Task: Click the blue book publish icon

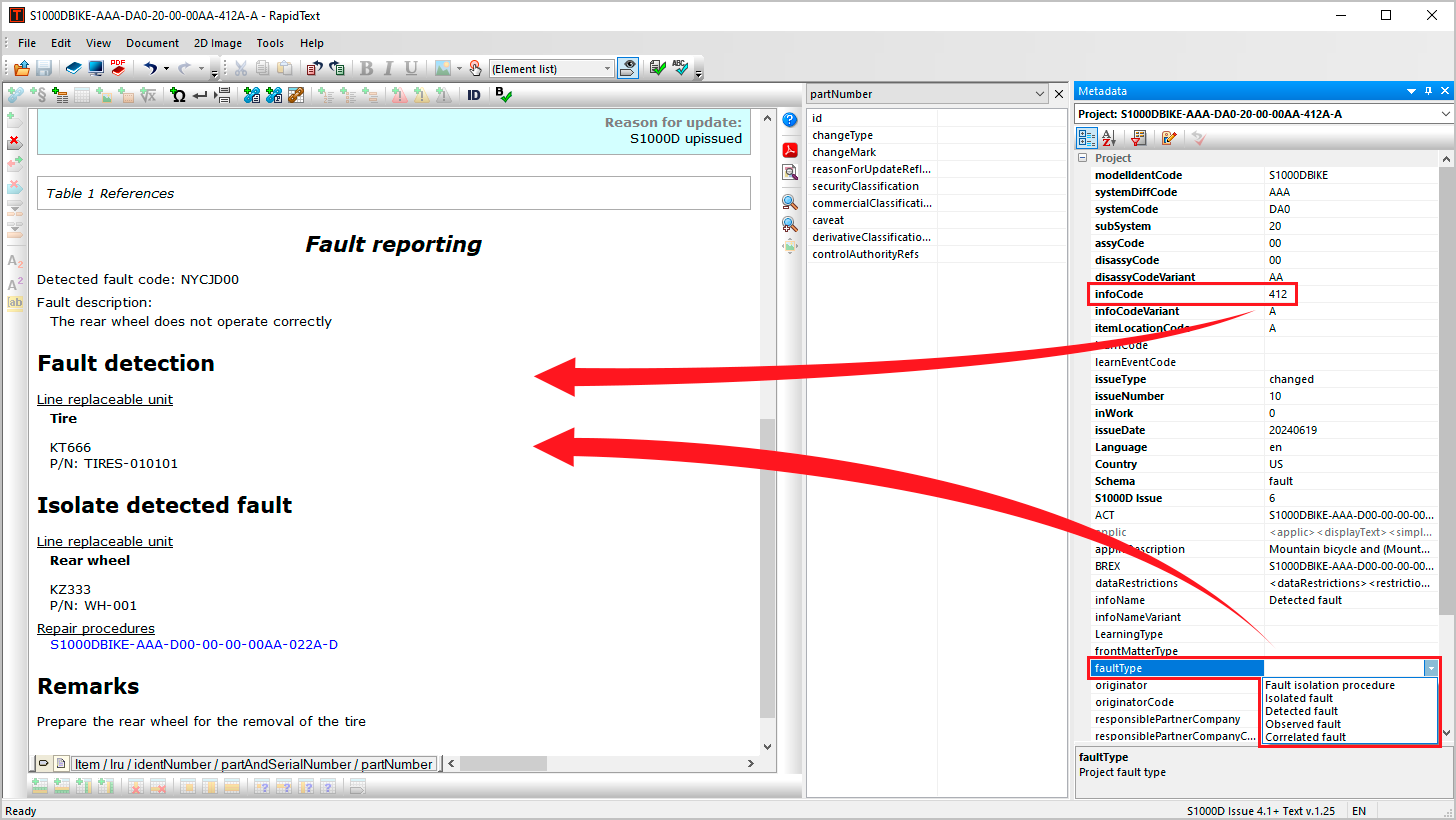Action: 74,68
